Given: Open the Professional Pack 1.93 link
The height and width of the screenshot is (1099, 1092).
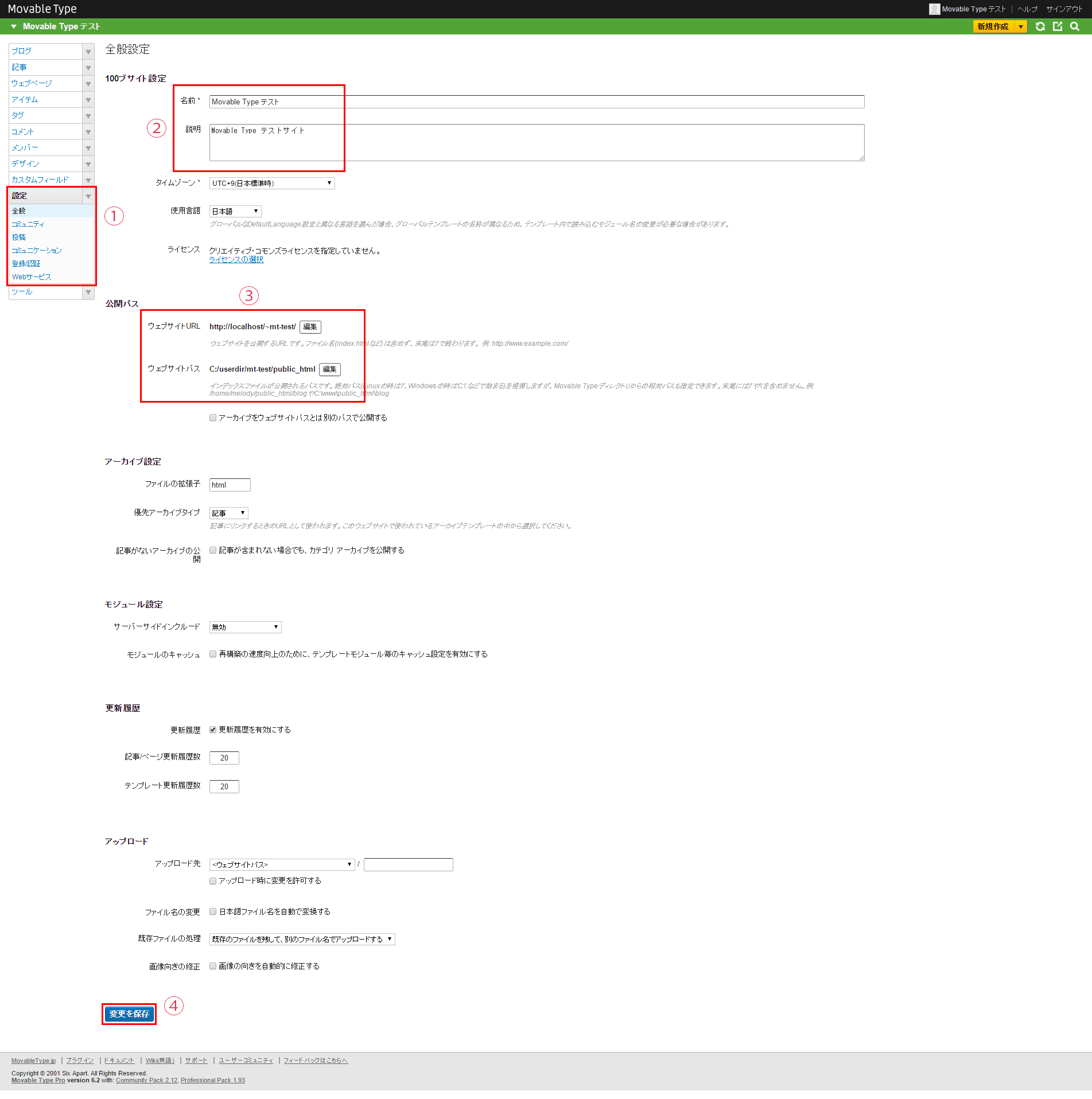Looking at the screenshot, I should click(213, 1080).
